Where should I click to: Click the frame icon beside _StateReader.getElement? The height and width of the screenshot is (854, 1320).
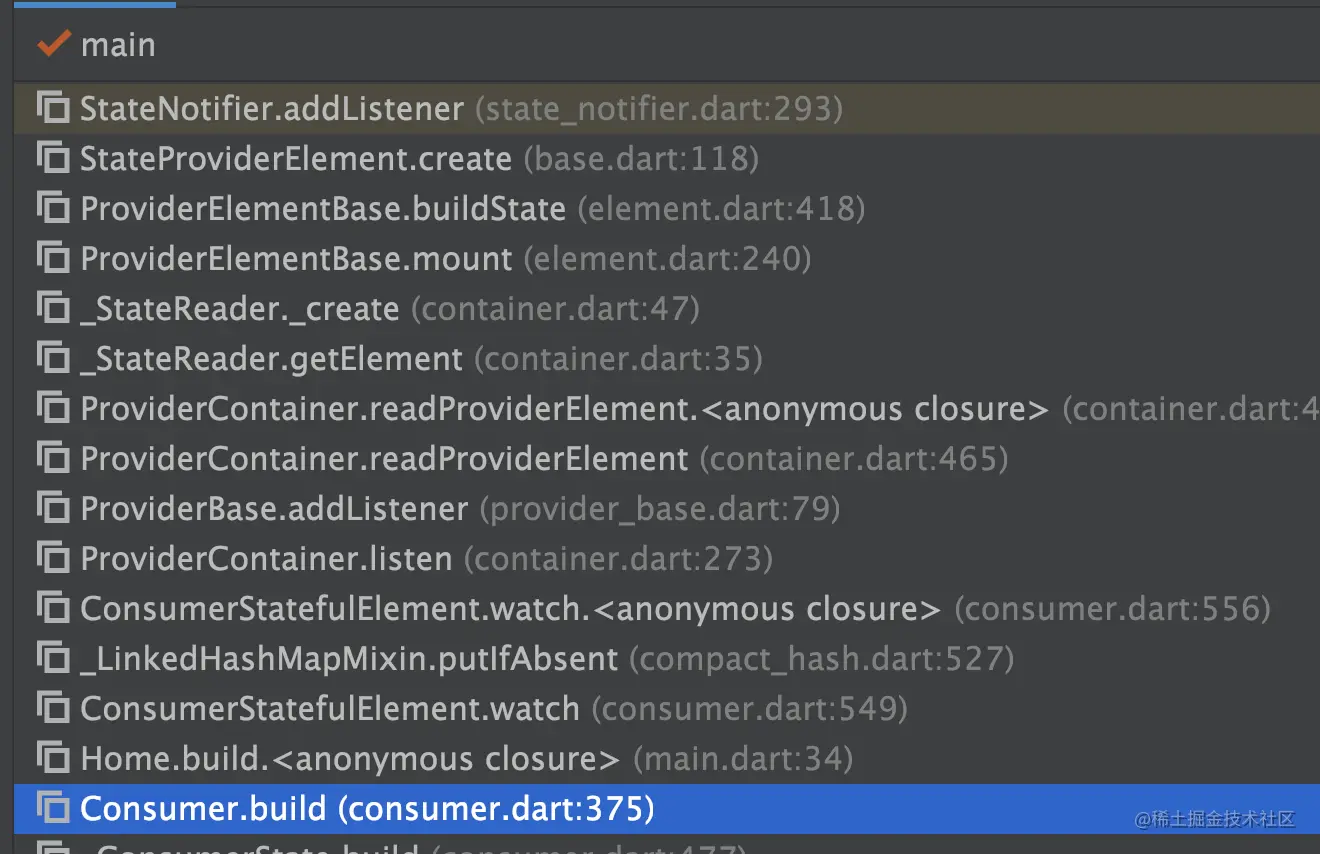pos(52,358)
